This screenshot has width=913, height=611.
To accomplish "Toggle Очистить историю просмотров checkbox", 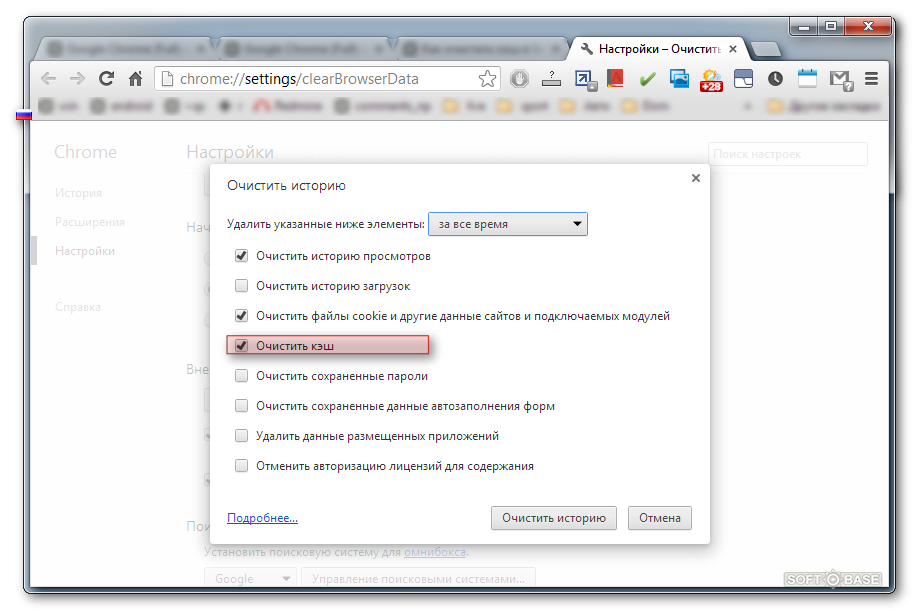I will pos(241,256).
